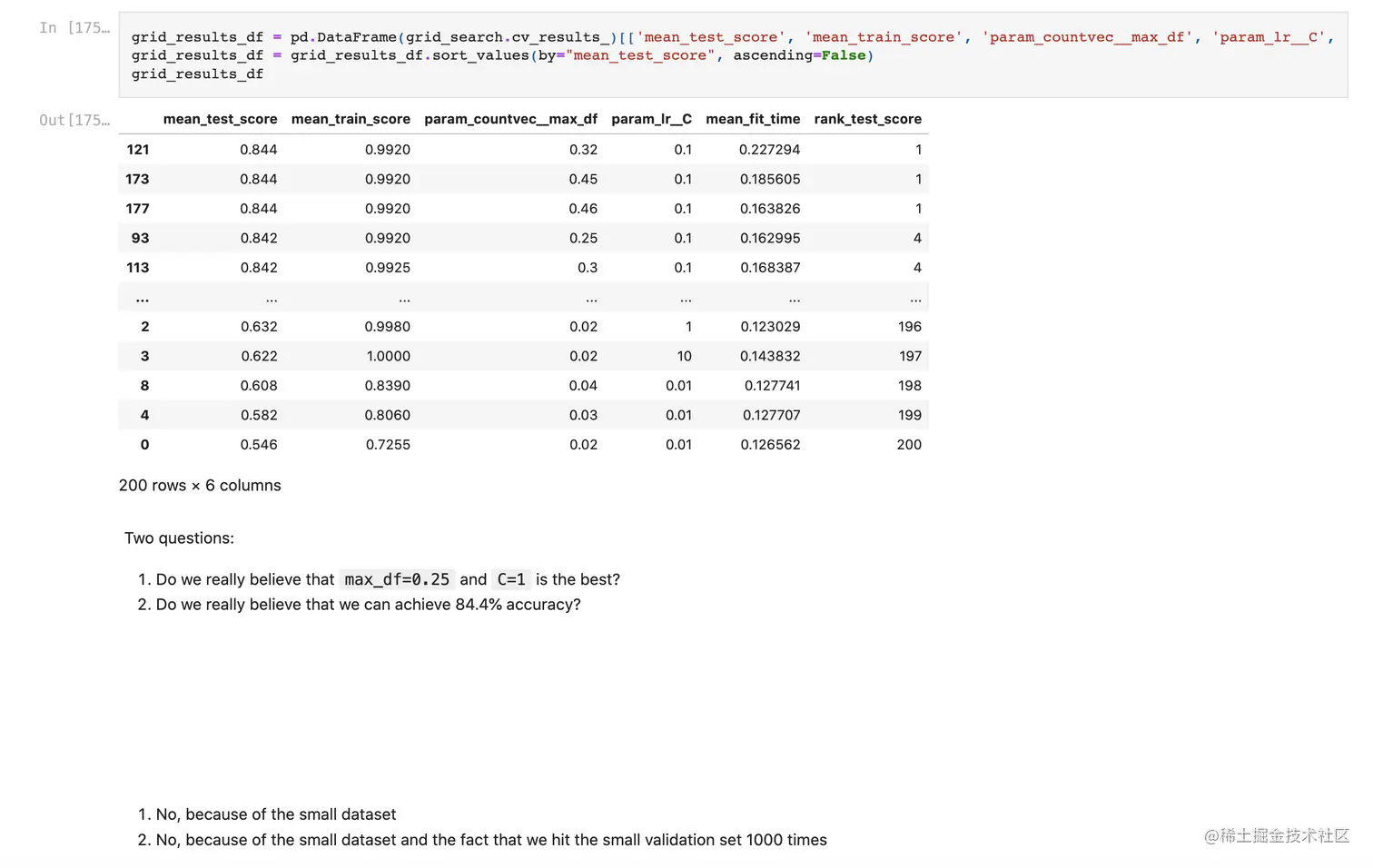Click train score value 0.9980

[388, 327]
